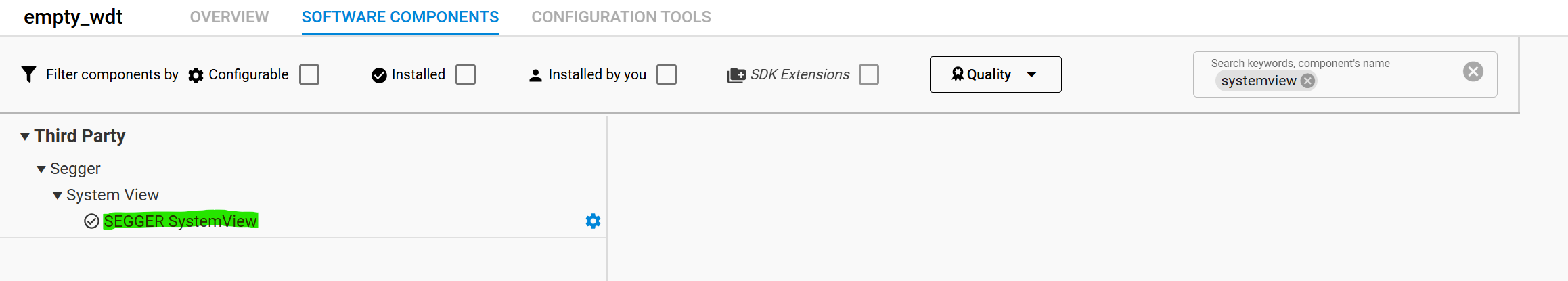
Task: Click the filter funnel icon
Action: (x=28, y=74)
